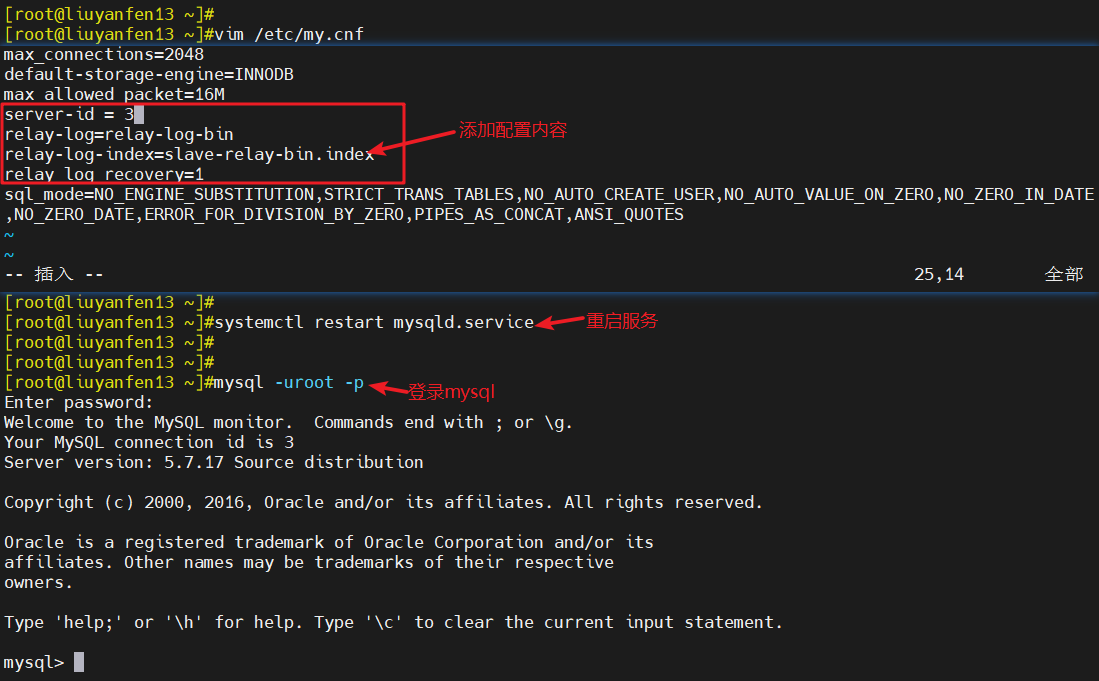This screenshot has height=681, width=1099.
Task: Click the 'relay-log=relay-log-bin' line
Action: coord(119,134)
